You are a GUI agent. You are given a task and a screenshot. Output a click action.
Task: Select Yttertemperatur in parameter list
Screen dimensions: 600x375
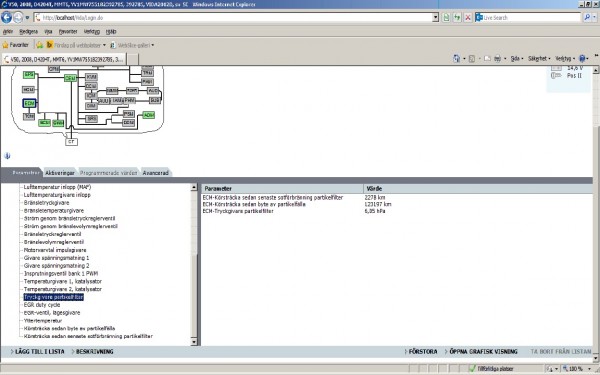click(x=43, y=321)
